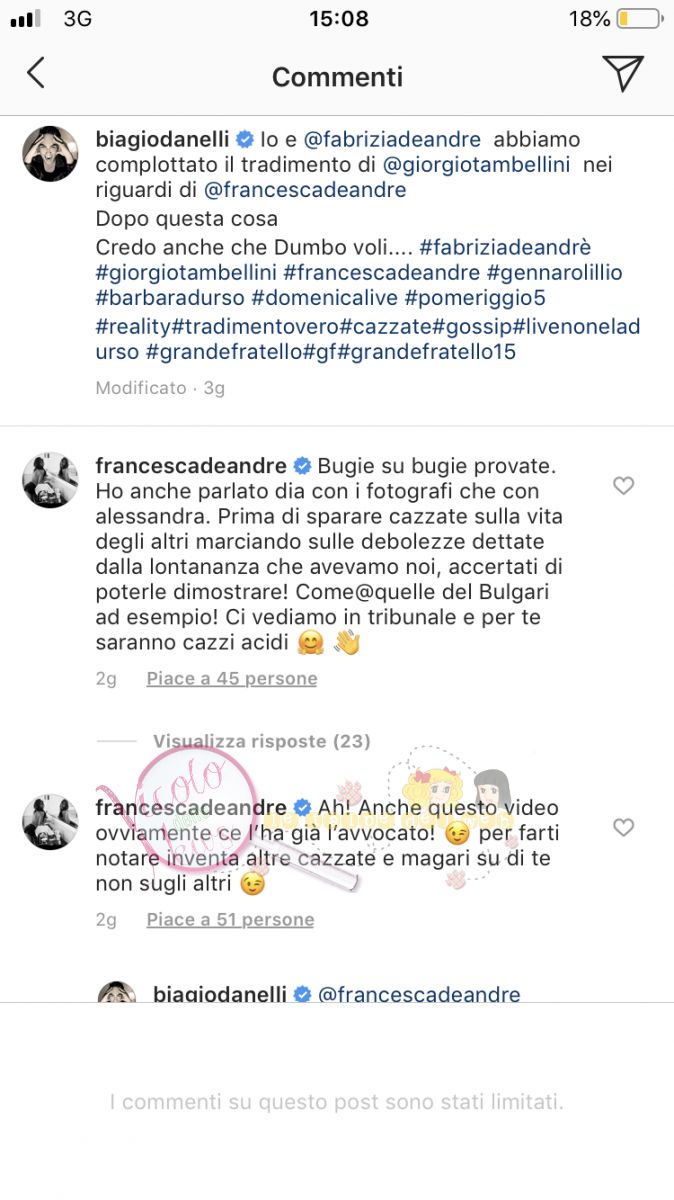
Task: Tap the battery icon in status bar
Action: click(x=638, y=19)
